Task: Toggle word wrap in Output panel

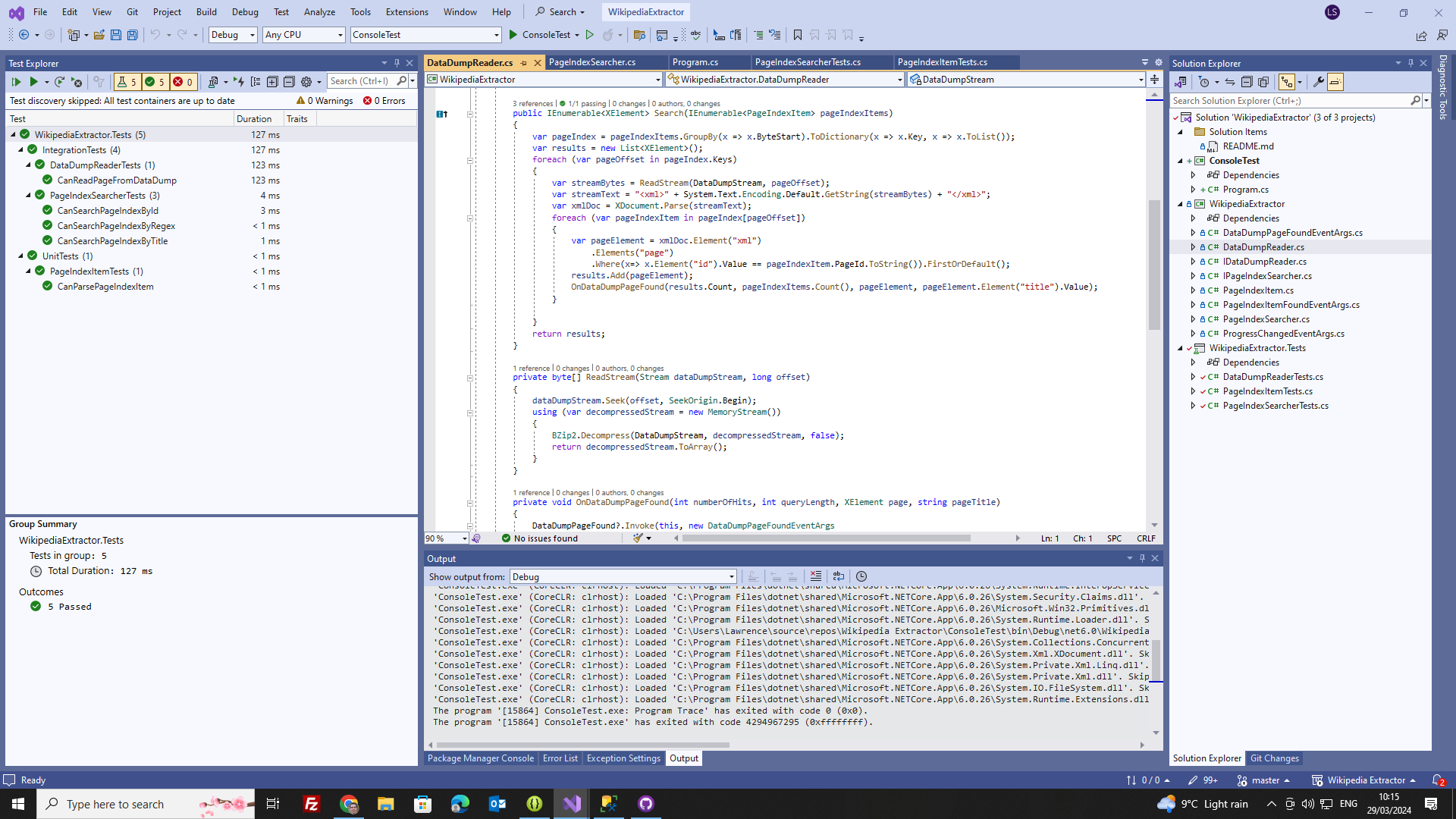Action: [839, 577]
